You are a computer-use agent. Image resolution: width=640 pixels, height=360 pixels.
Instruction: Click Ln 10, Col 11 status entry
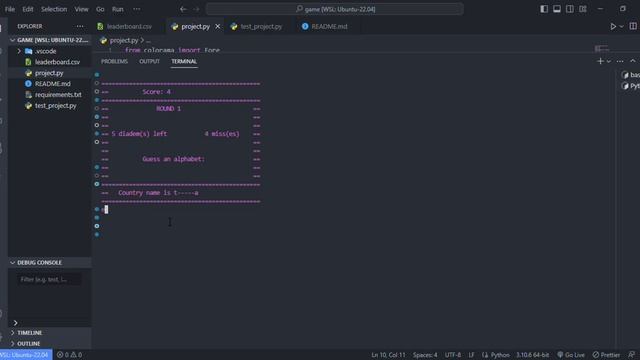point(388,355)
